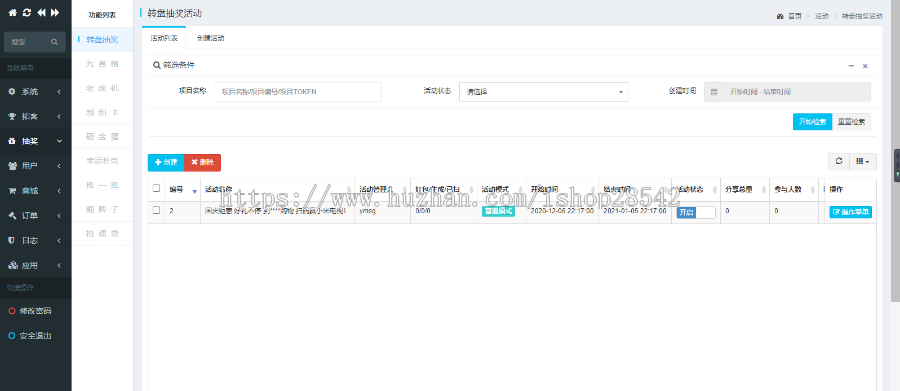Open the 操作菜单 button for row 2

pyautogui.click(x=851, y=212)
